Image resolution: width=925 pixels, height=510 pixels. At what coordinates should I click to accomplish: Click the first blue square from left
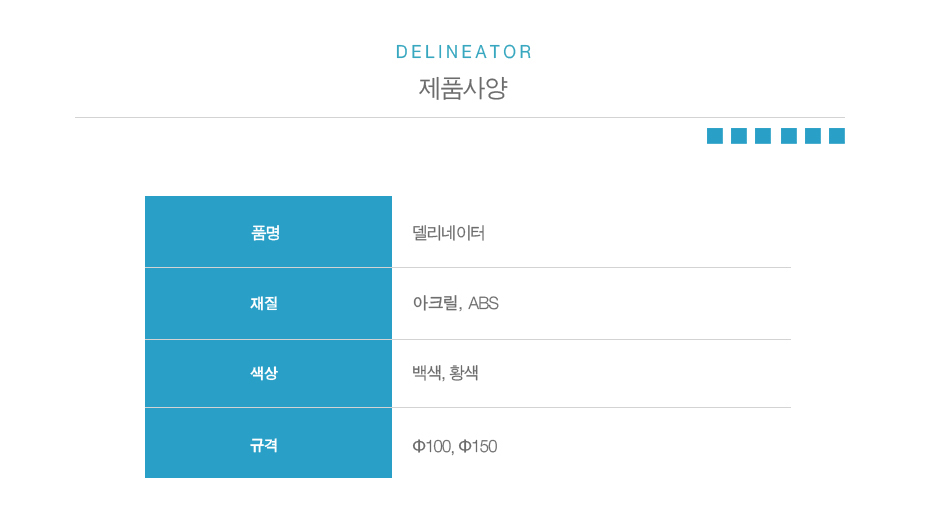click(715, 136)
